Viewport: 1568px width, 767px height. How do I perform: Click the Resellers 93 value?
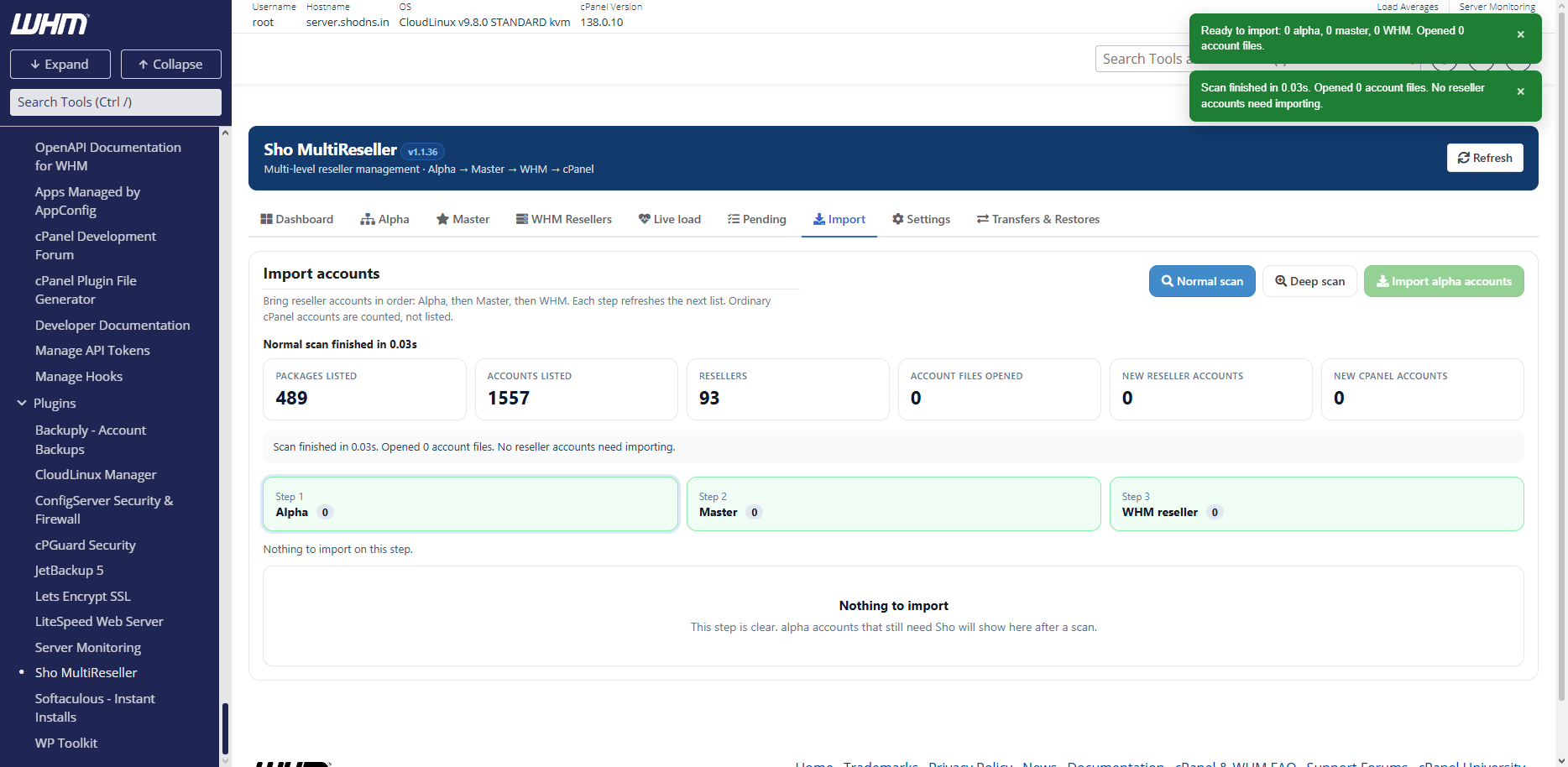tap(709, 398)
